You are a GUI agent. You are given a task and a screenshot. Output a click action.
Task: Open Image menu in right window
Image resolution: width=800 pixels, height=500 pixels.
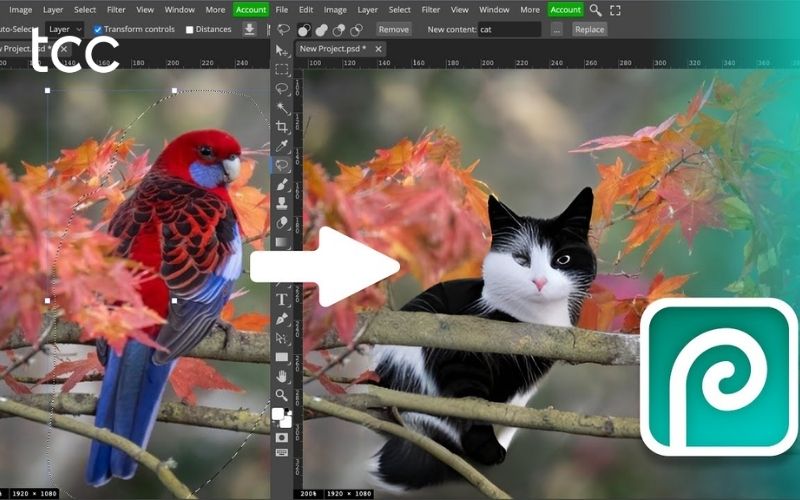(x=335, y=10)
